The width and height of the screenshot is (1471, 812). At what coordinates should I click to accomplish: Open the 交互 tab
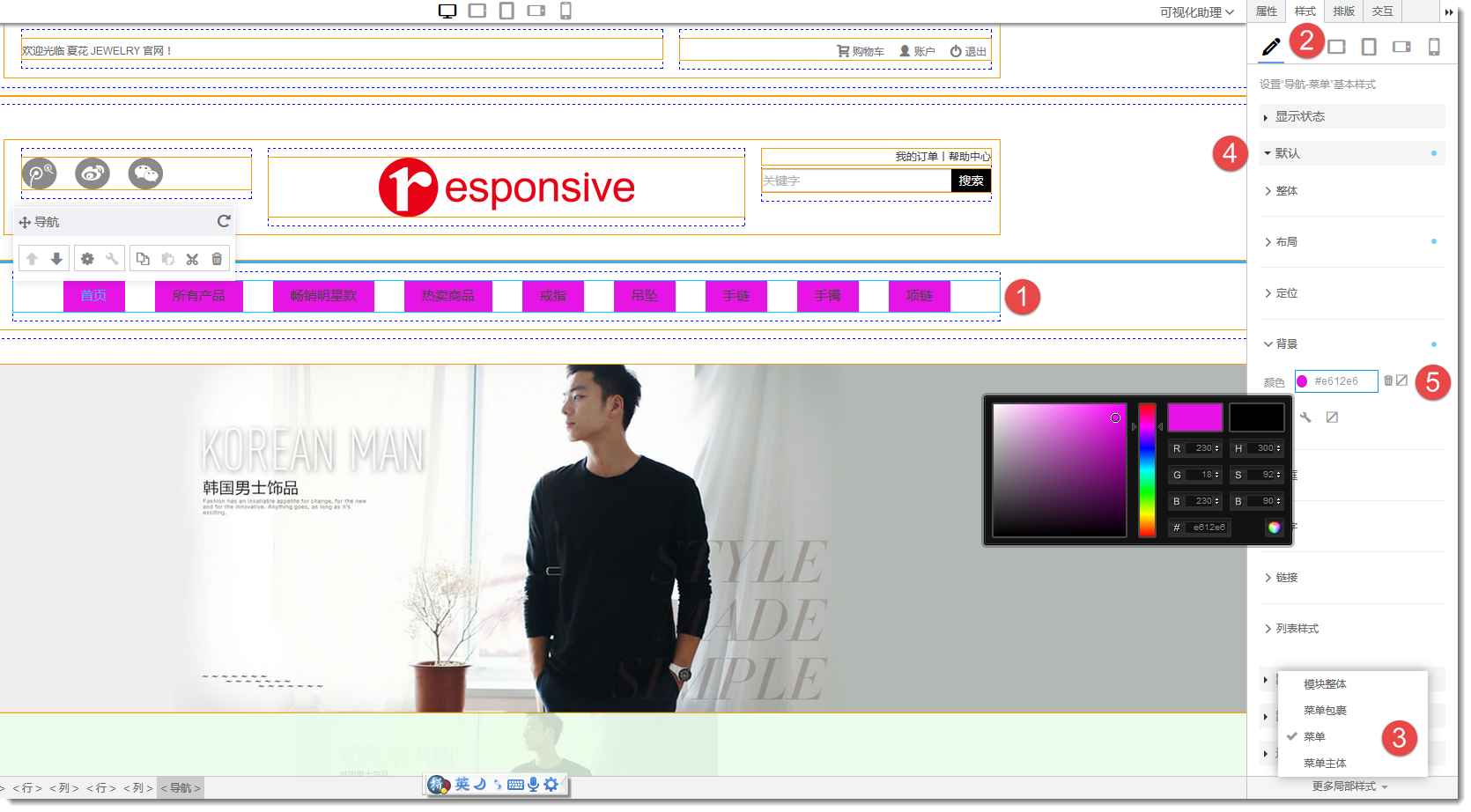coord(1382,11)
